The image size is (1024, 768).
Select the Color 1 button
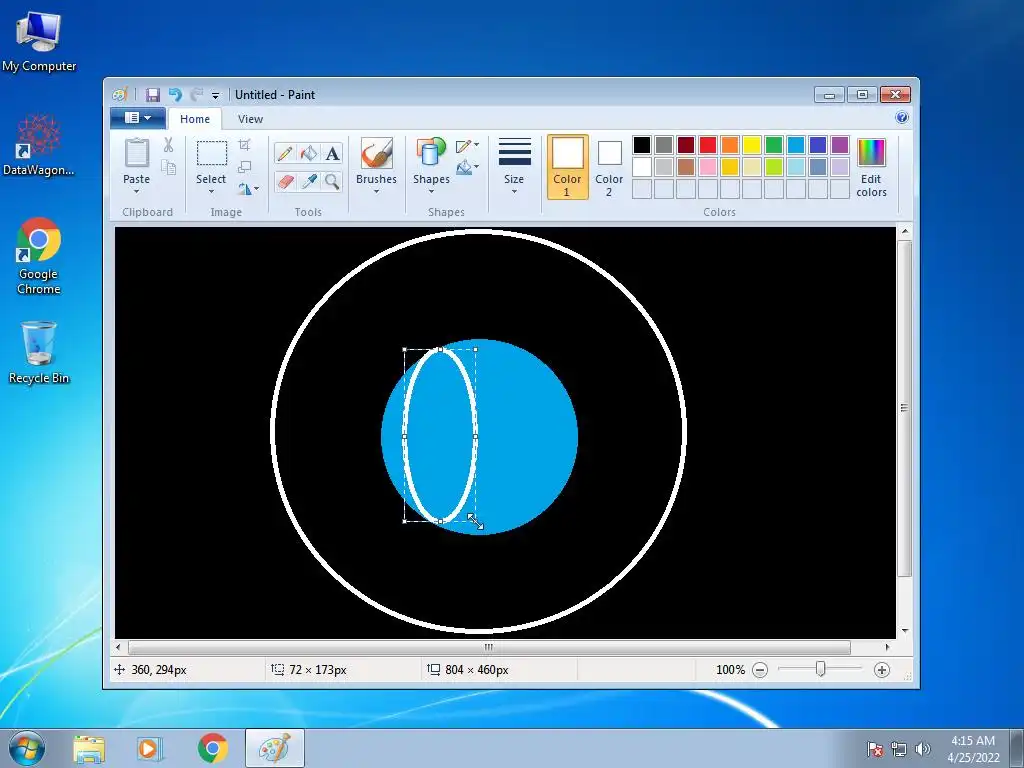pyautogui.click(x=568, y=167)
